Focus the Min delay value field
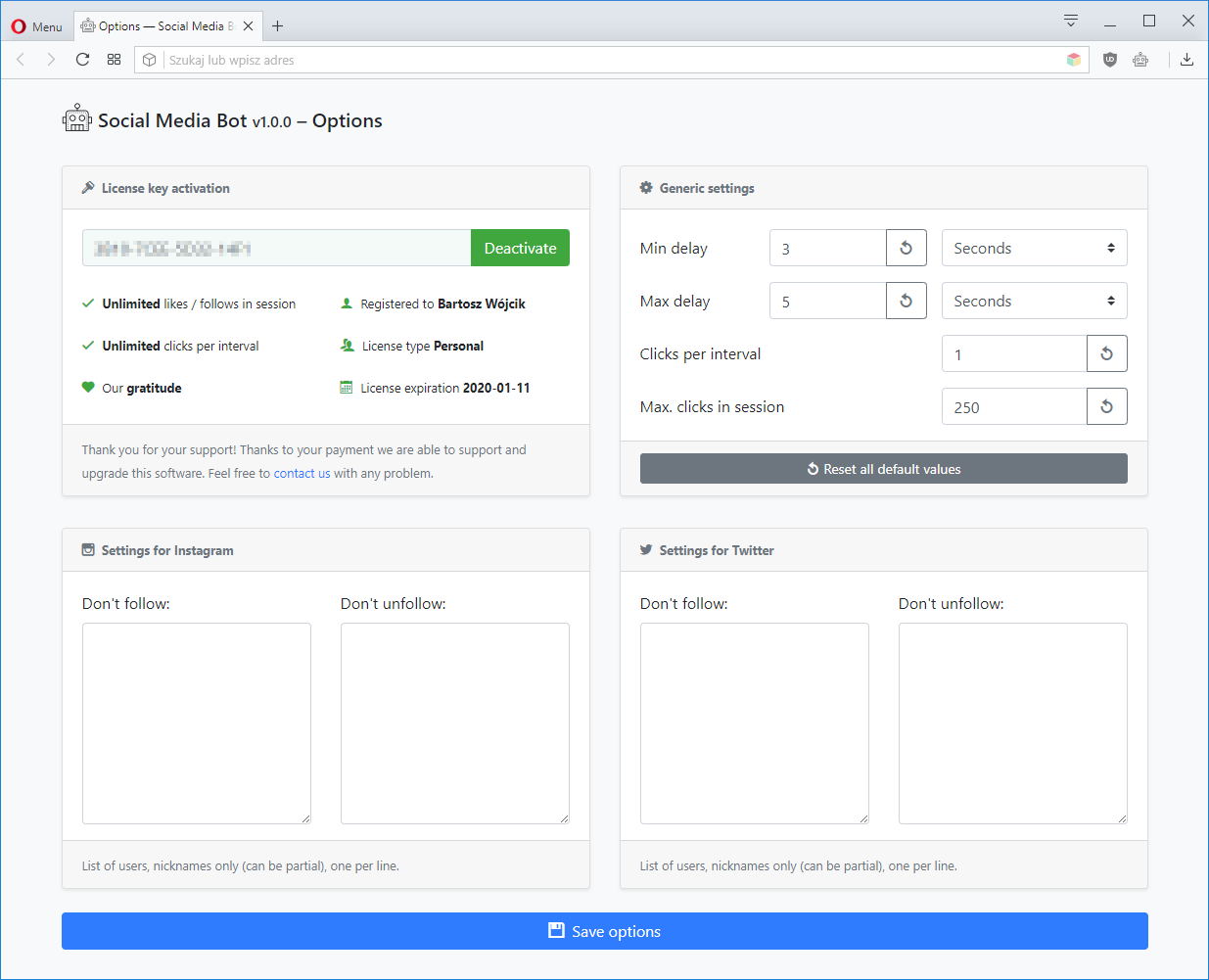 (x=828, y=248)
